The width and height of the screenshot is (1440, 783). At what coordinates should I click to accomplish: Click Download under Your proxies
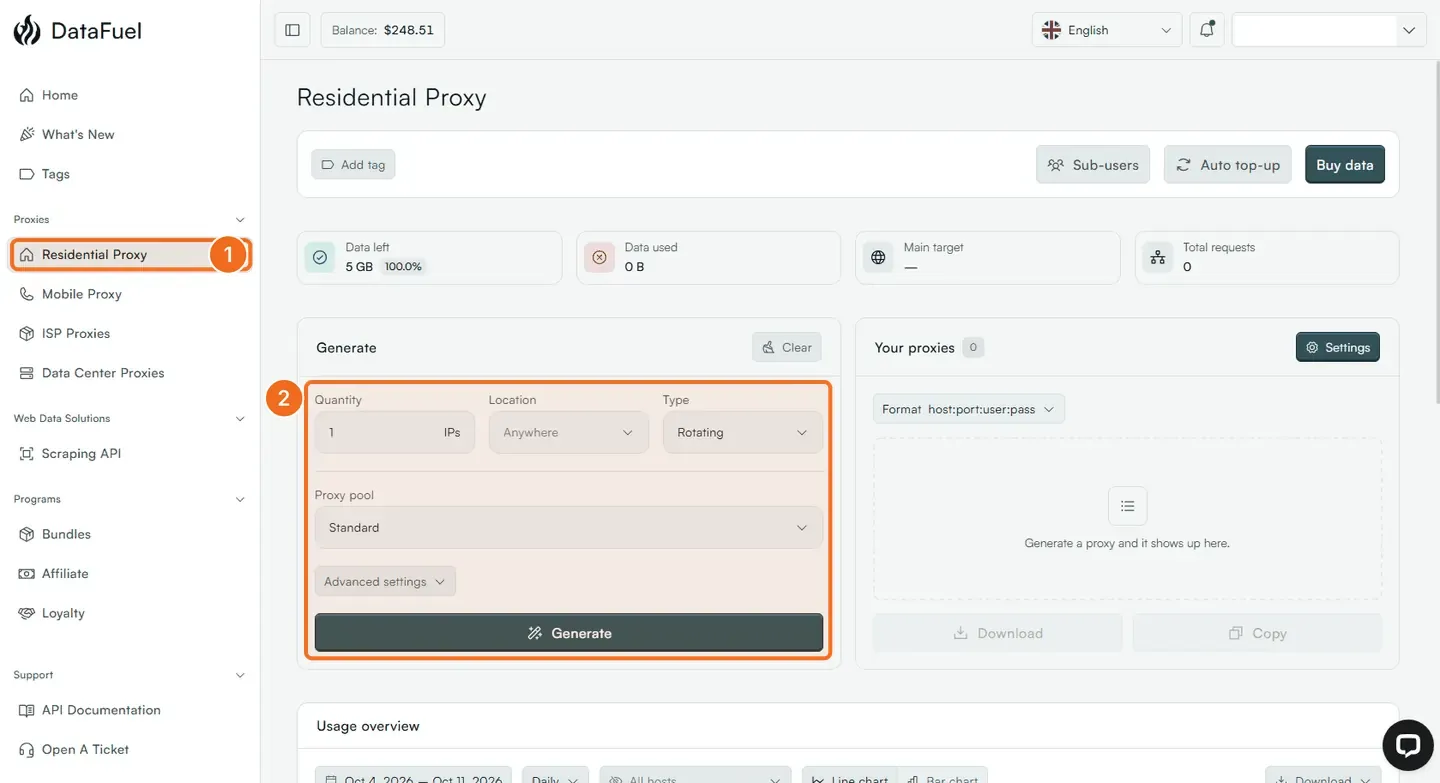[998, 633]
